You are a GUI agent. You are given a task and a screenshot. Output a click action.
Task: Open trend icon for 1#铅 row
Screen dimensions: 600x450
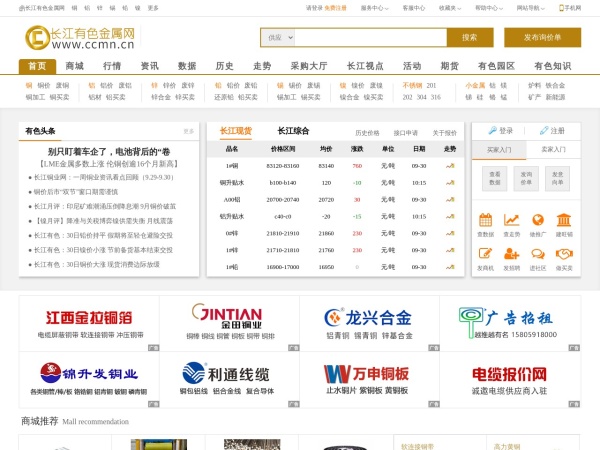(450, 267)
